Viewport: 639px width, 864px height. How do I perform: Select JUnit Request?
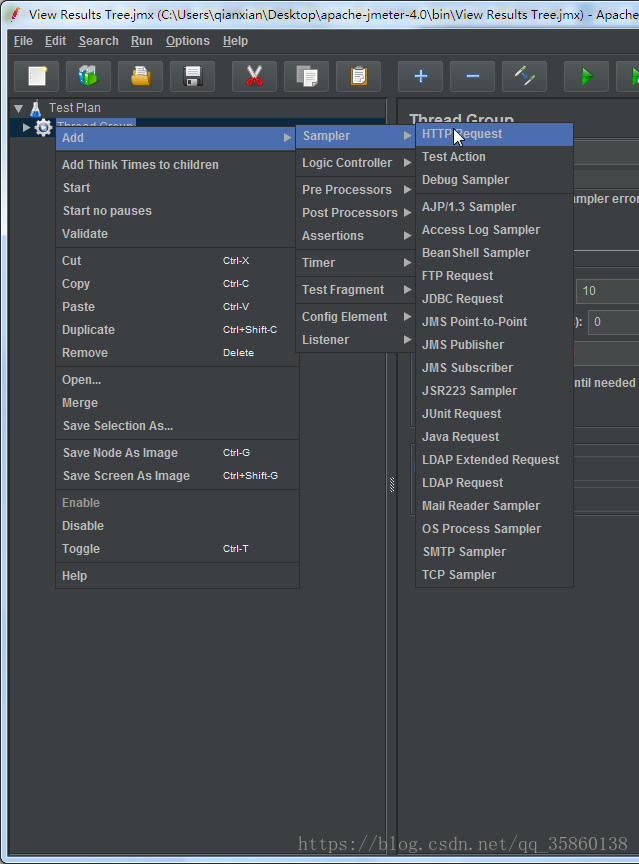coord(494,414)
